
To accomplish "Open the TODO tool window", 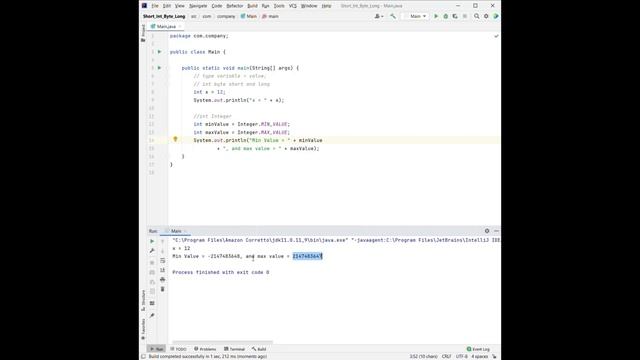I will (x=178, y=349).
